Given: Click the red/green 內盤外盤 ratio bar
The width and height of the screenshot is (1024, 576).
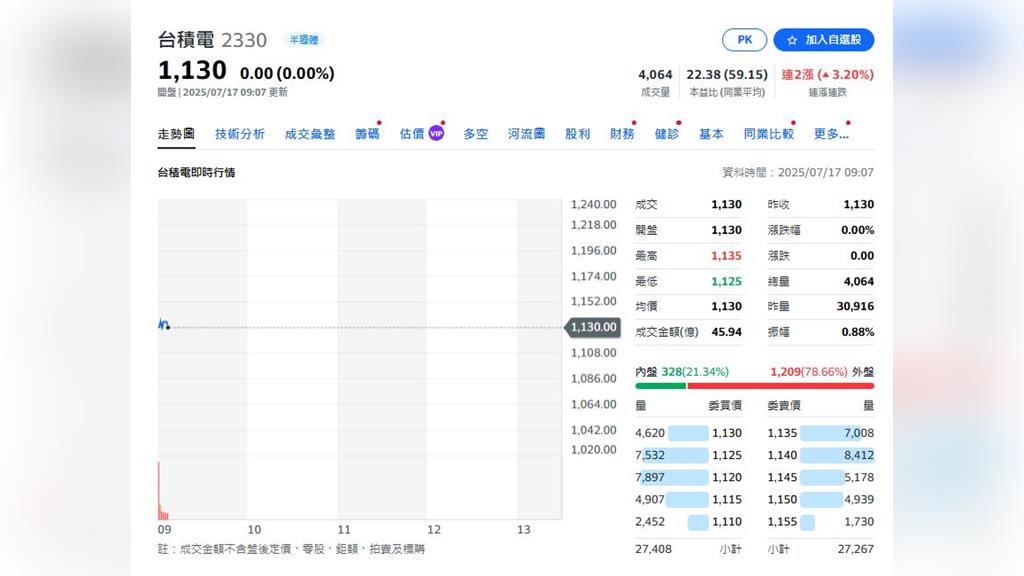Looking at the screenshot, I should [x=754, y=385].
